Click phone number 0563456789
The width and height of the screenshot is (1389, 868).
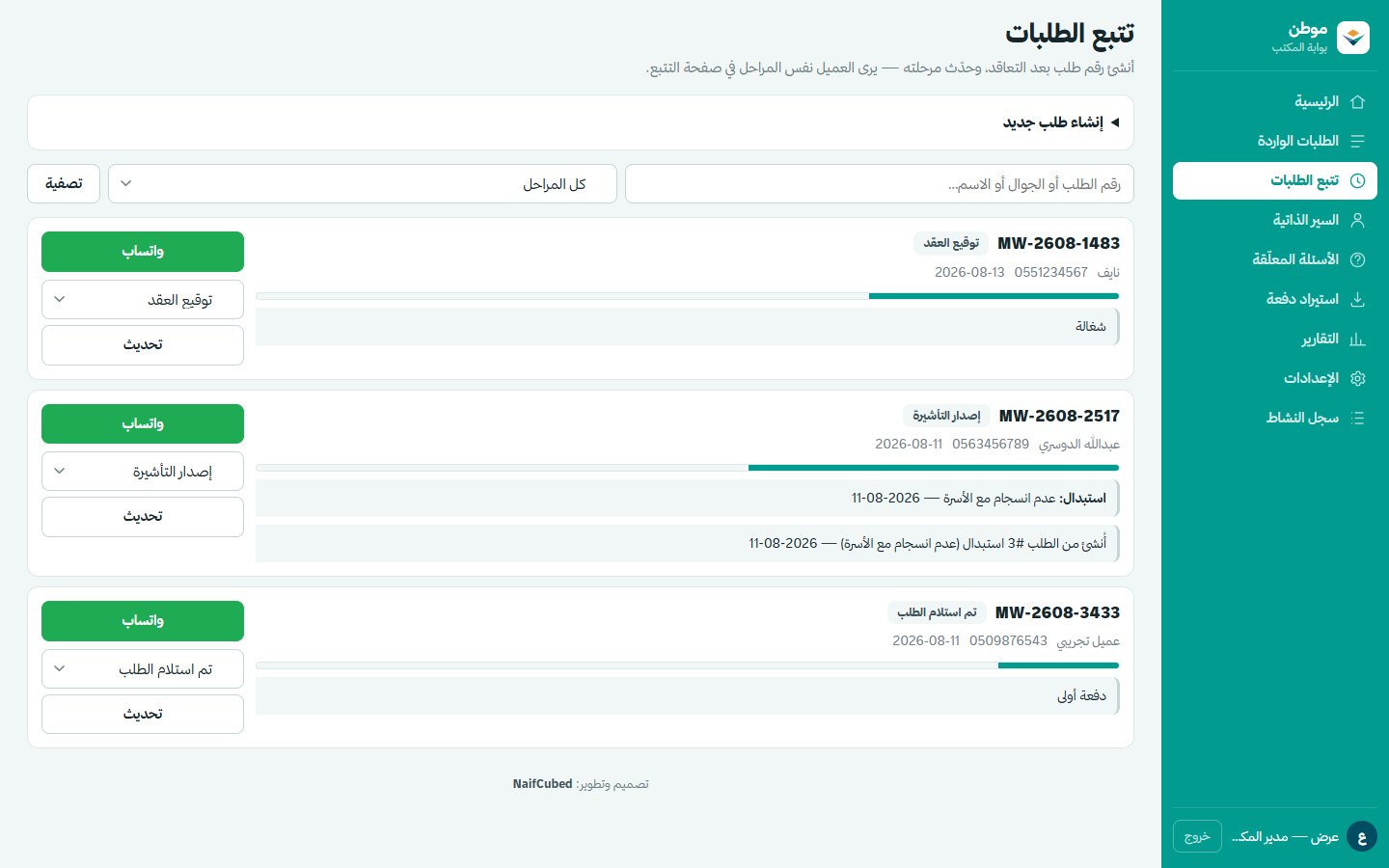[x=991, y=445]
